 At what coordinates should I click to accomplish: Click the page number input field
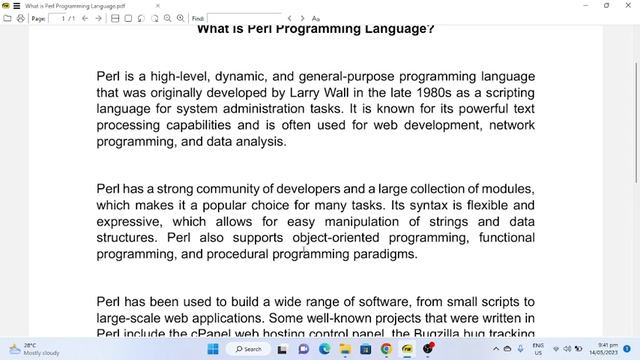coord(57,18)
